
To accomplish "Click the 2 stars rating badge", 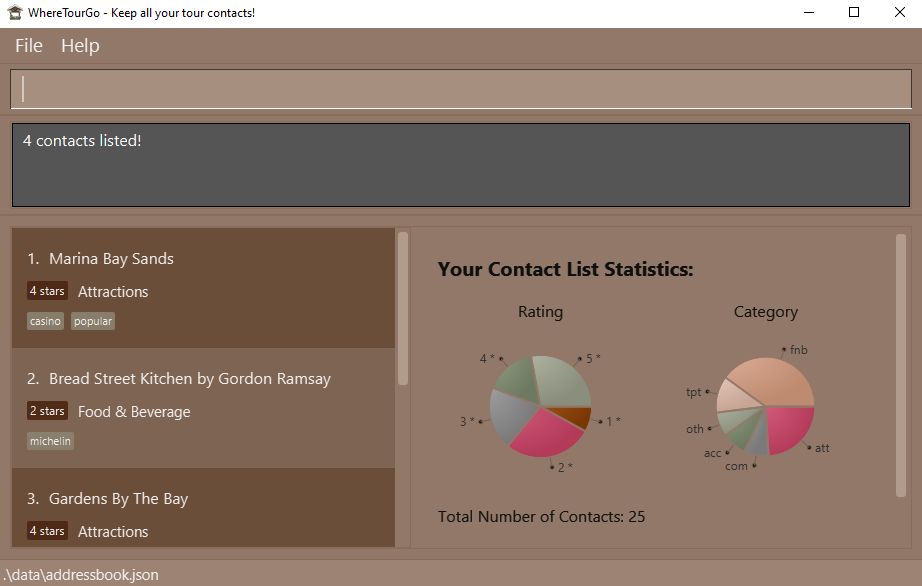I will (47, 411).
